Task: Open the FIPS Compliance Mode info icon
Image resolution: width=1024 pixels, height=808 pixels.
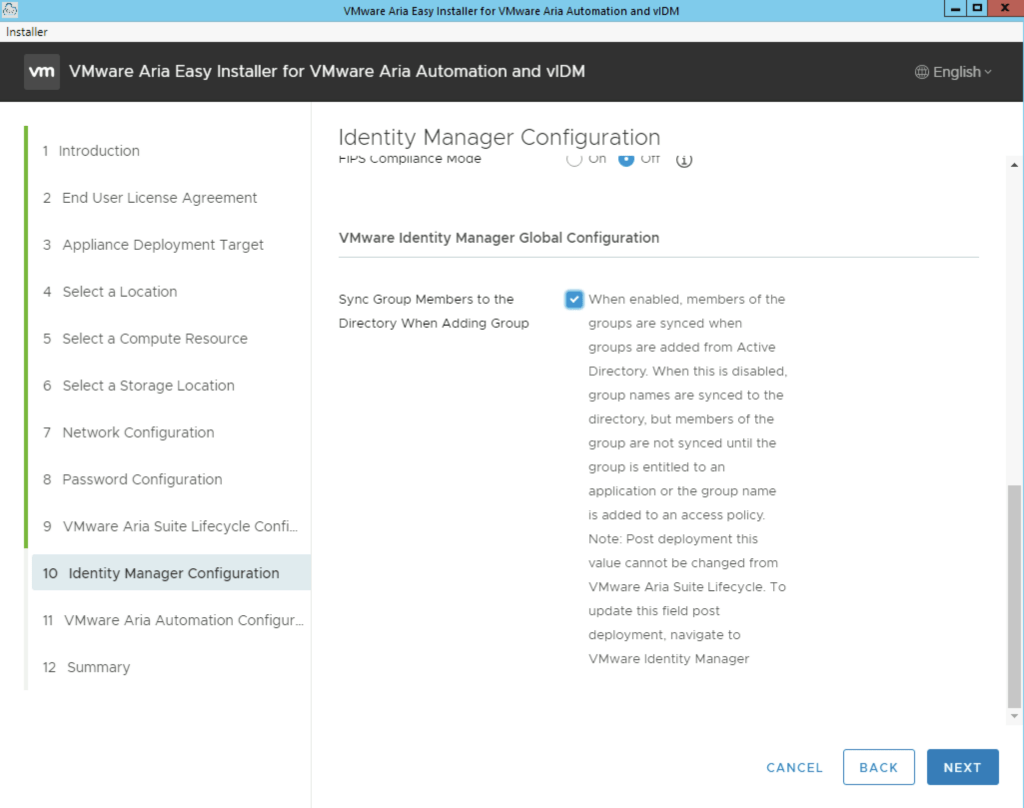Action: pyautogui.click(x=684, y=159)
